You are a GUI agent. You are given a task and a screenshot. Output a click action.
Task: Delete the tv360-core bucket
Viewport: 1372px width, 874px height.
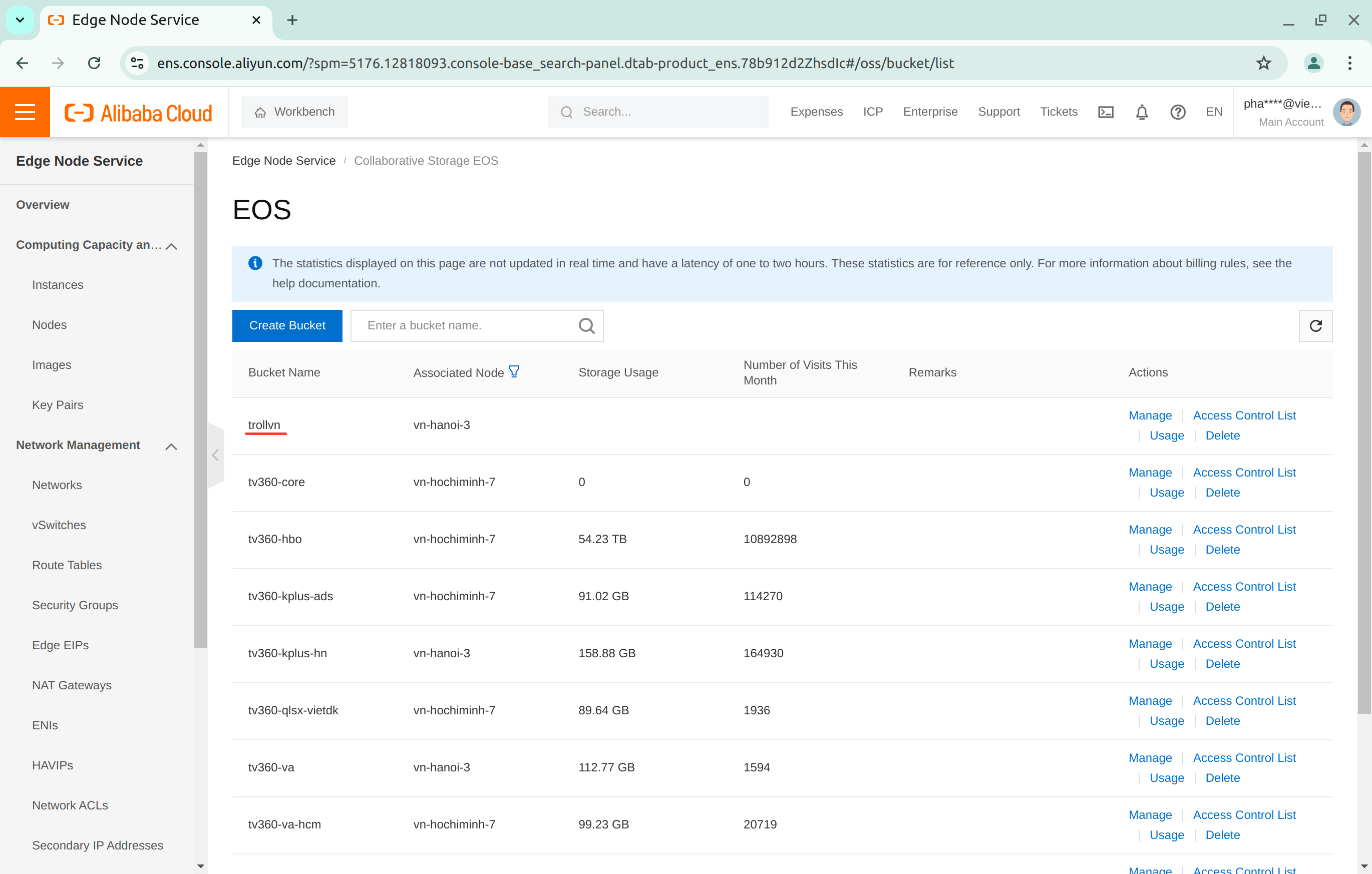tap(1222, 492)
